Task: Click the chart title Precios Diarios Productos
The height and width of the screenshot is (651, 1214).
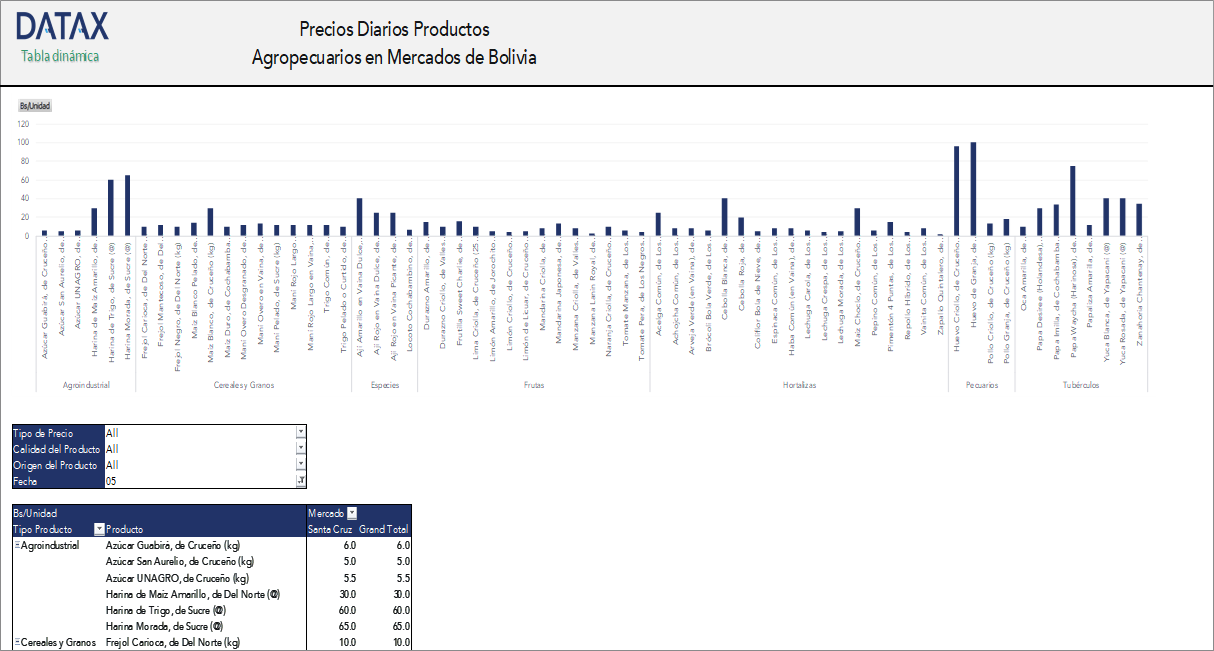Action: pyautogui.click(x=393, y=29)
